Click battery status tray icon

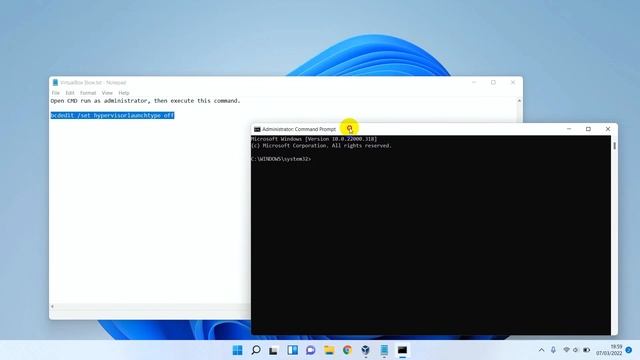click(x=587, y=350)
